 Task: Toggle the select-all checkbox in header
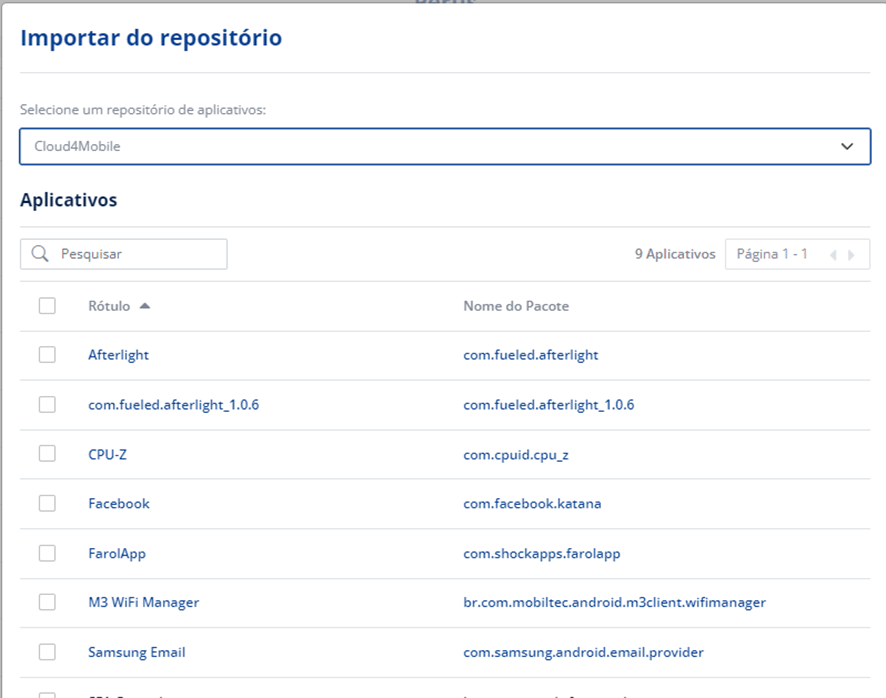(47, 306)
